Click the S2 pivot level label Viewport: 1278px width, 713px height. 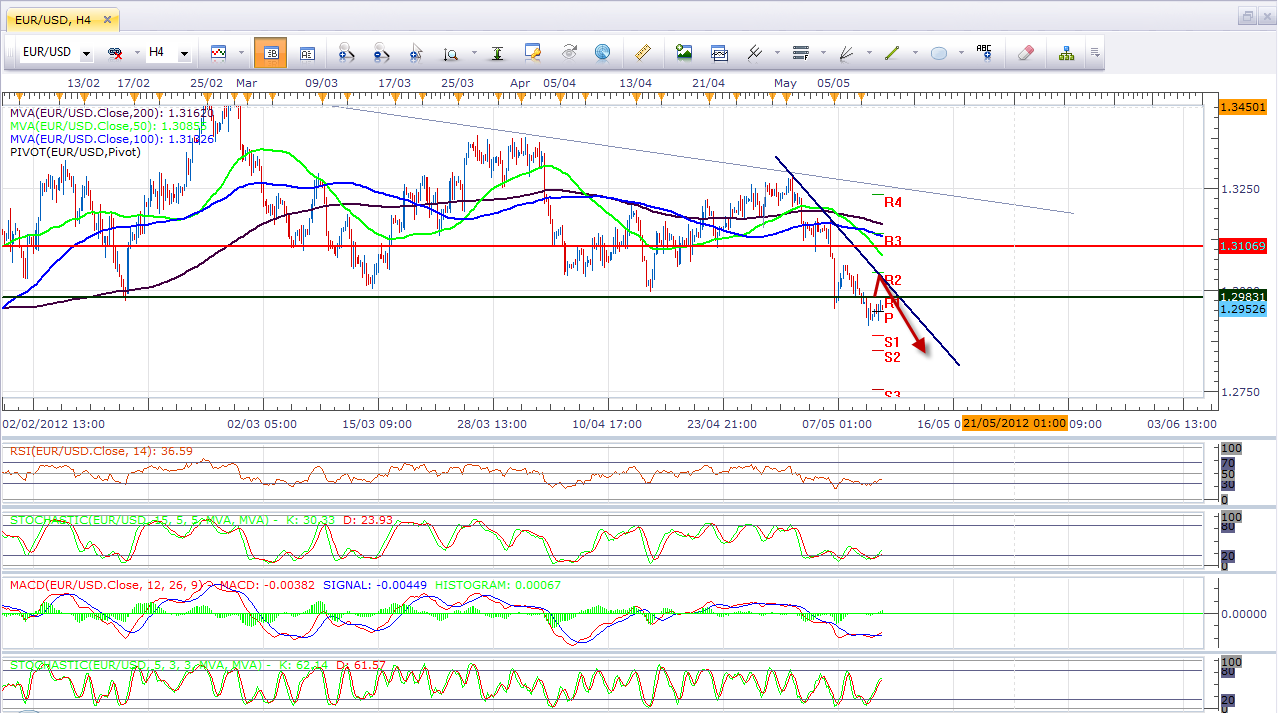892,356
